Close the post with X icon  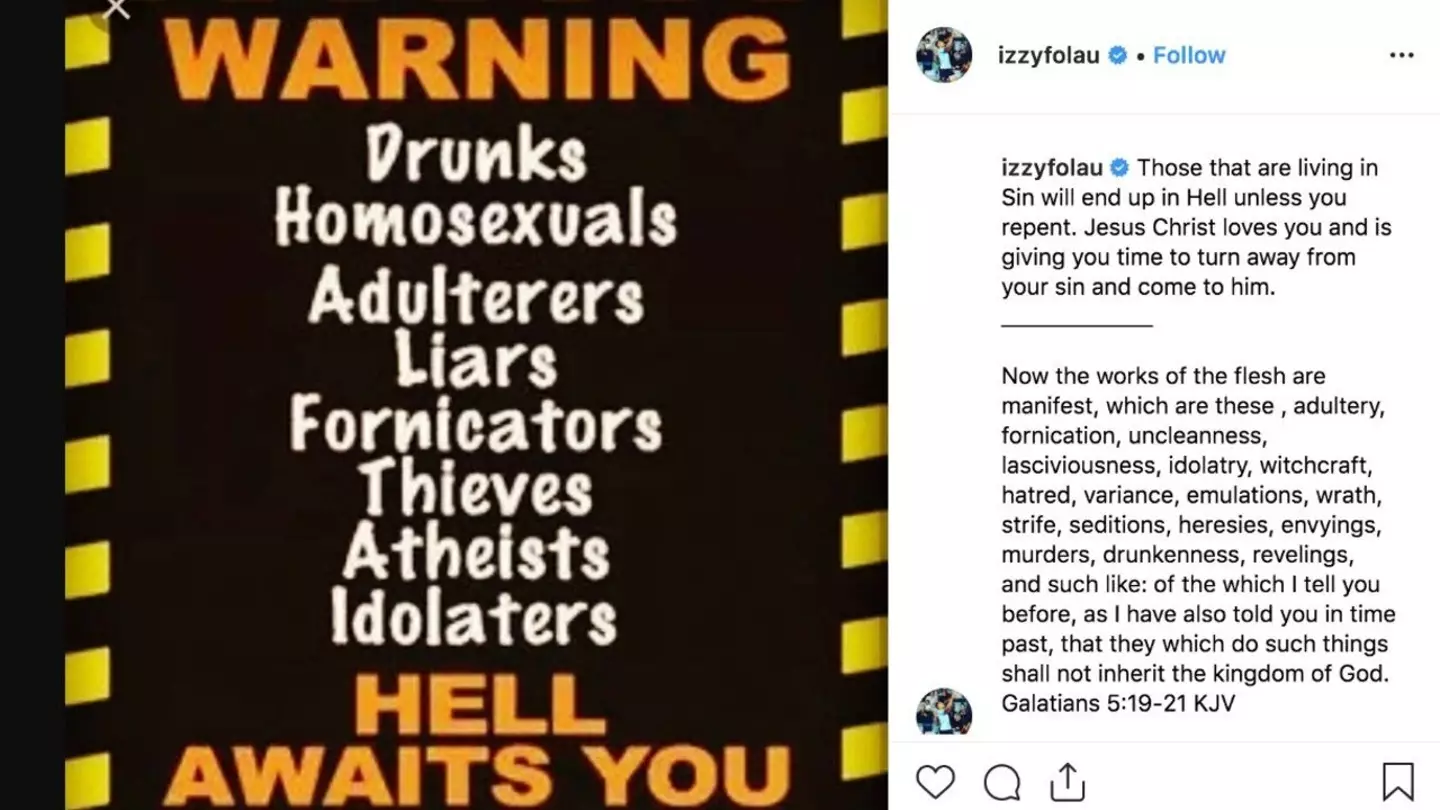[117, 8]
